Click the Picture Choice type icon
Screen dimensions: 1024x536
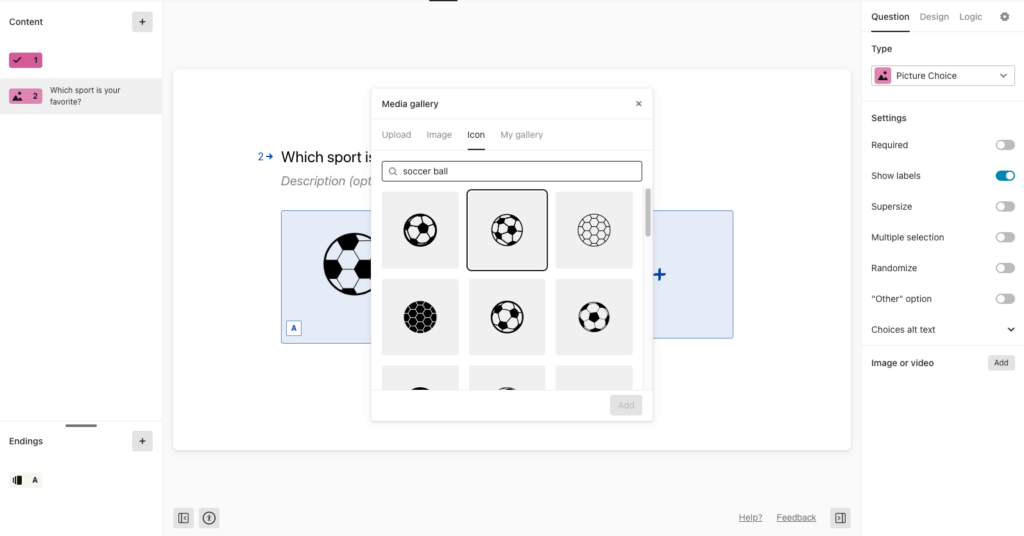pyautogui.click(x=883, y=76)
